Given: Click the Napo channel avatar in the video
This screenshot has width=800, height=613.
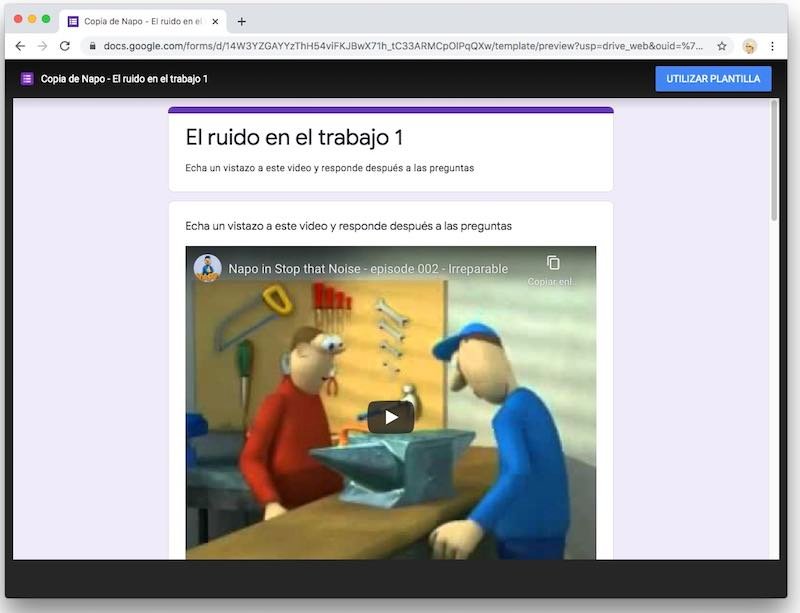Looking at the screenshot, I should (207, 268).
